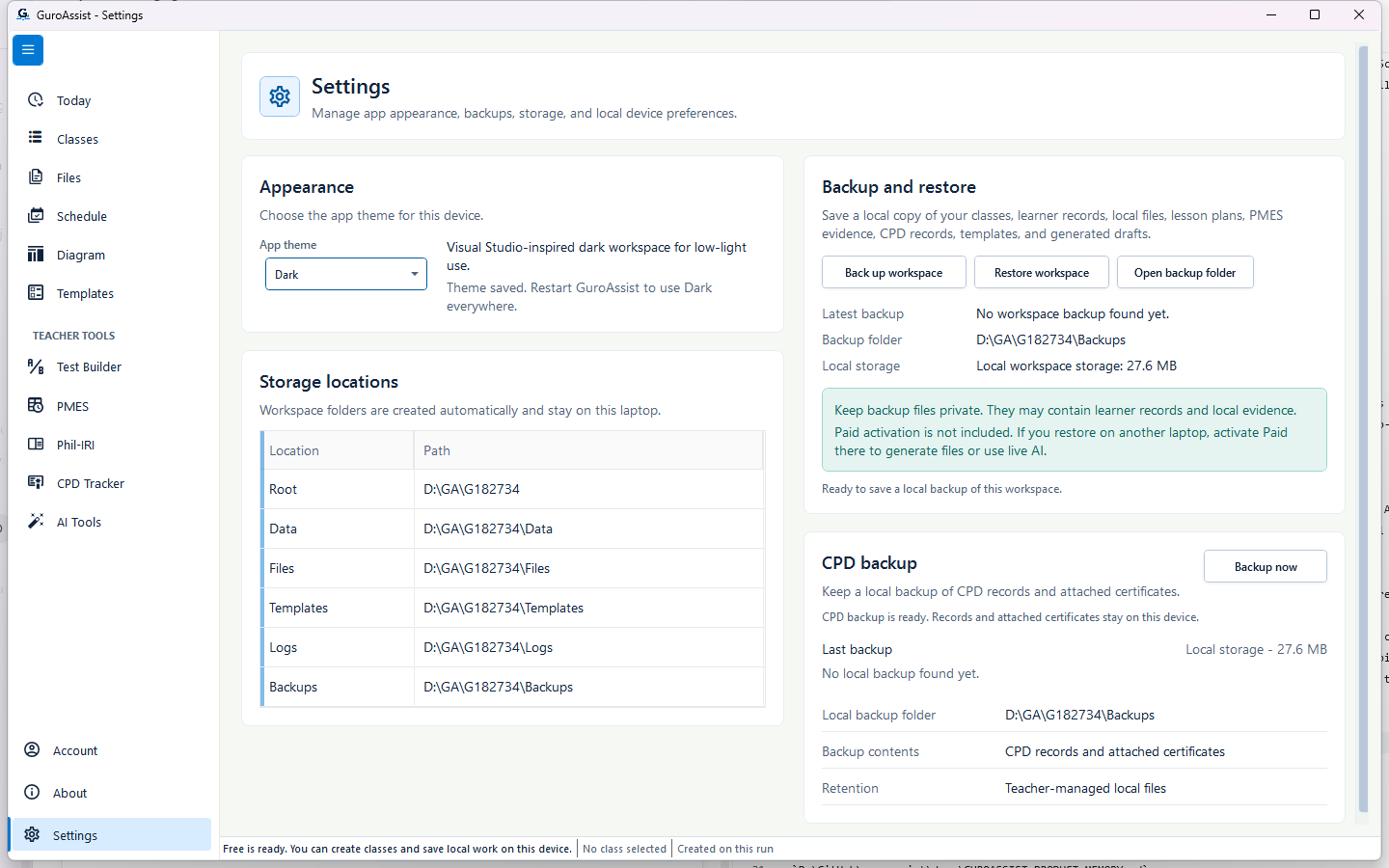Click the 'No class selected' status bar entry
Viewport: 1389px width, 868px height.
(624, 849)
